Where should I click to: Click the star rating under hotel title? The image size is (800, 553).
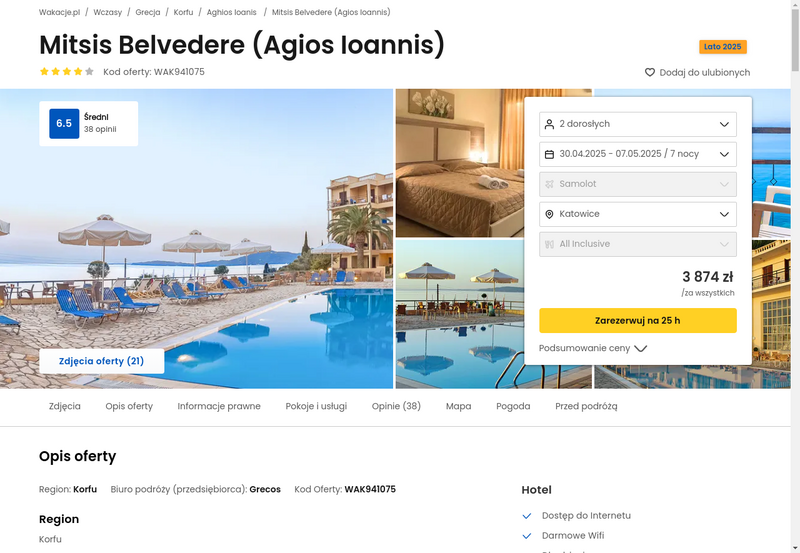pyautogui.click(x=67, y=71)
